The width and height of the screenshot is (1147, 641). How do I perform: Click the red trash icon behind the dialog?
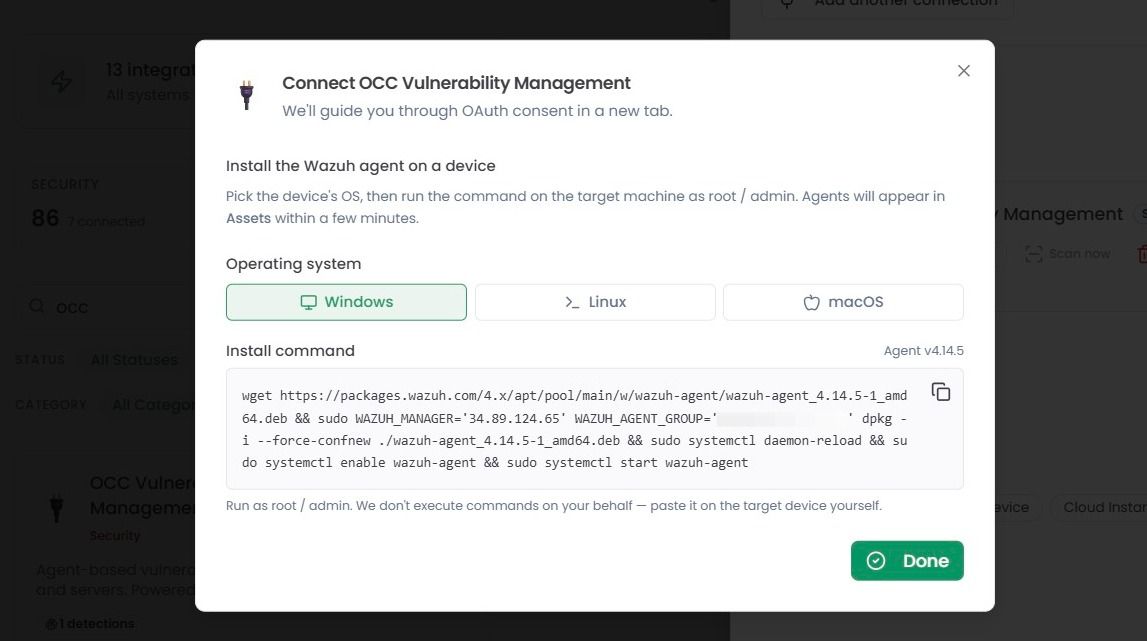click(x=1142, y=254)
